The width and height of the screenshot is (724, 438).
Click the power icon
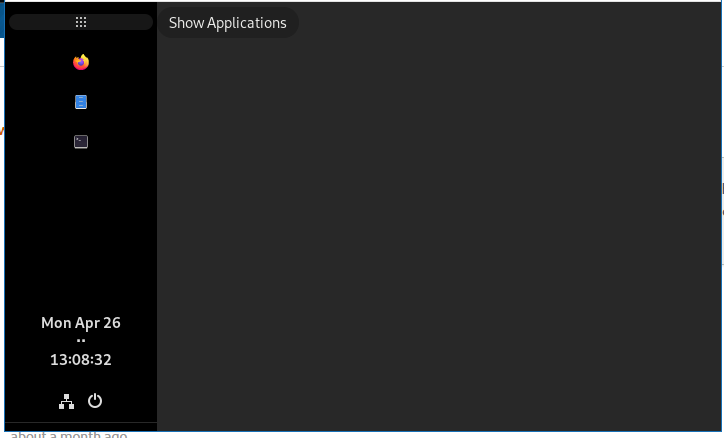(x=95, y=401)
